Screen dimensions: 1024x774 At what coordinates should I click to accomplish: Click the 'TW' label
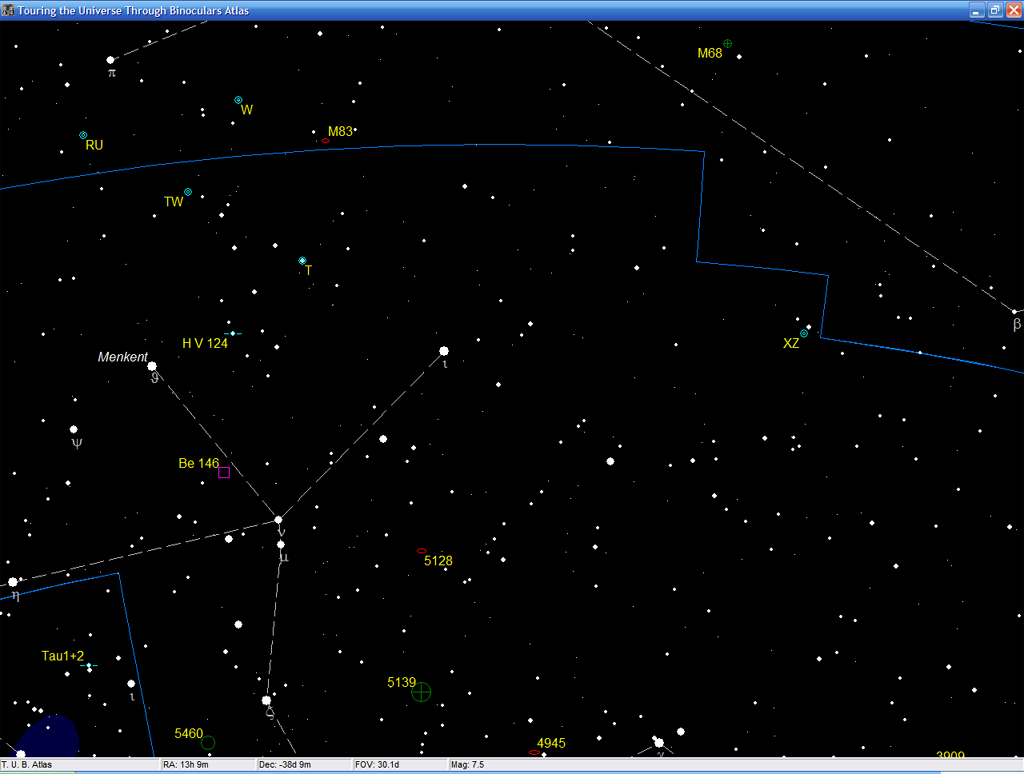tap(174, 202)
